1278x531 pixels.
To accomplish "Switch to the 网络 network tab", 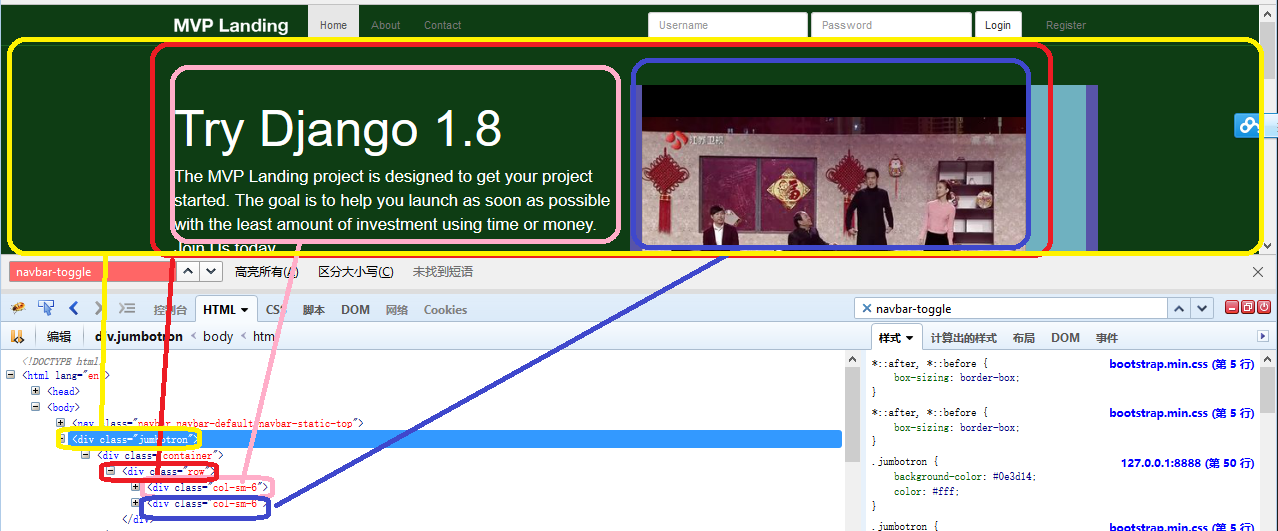I will 397,310.
